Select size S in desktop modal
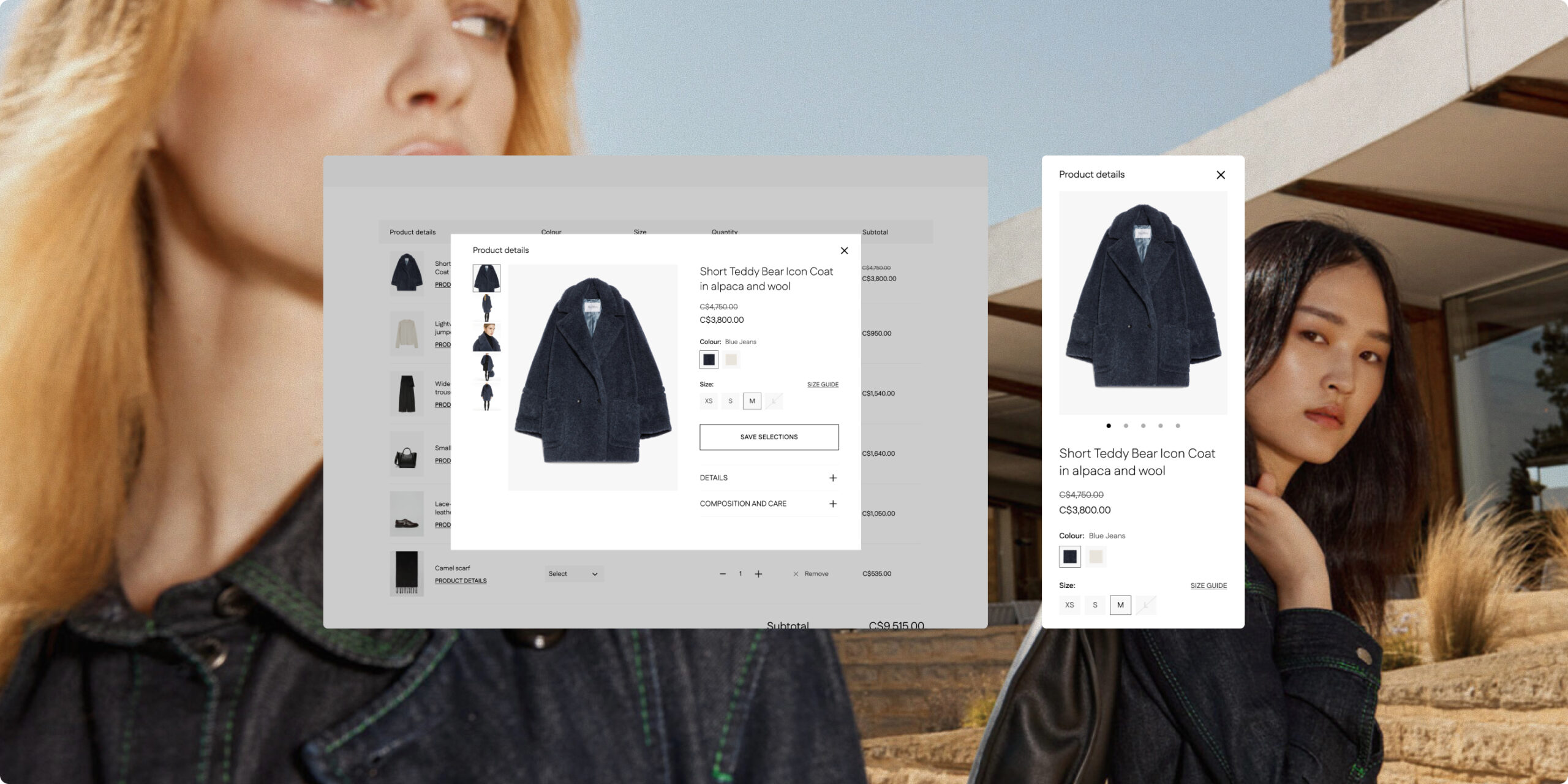Viewport: 1568px width, 784px height. (730, 401)
